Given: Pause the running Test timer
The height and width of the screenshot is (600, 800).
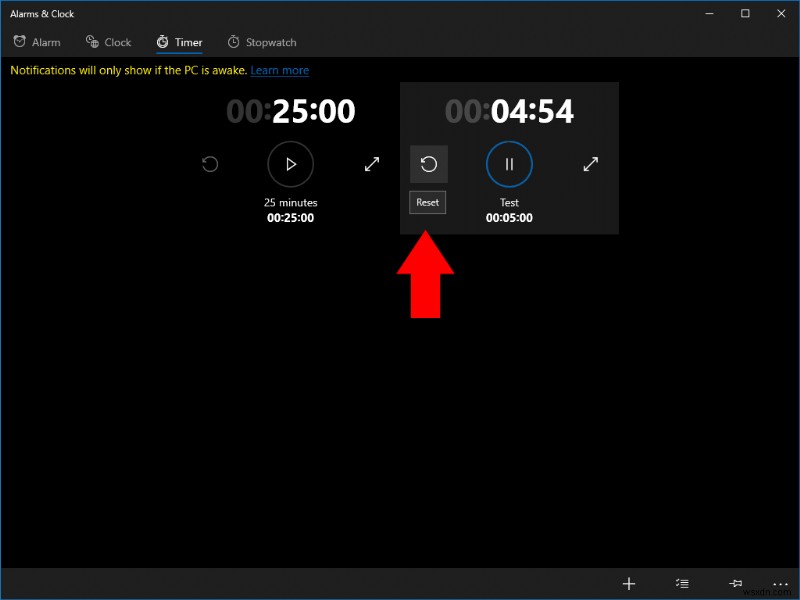Looking at the screenshot, I should tap(509, 164).
